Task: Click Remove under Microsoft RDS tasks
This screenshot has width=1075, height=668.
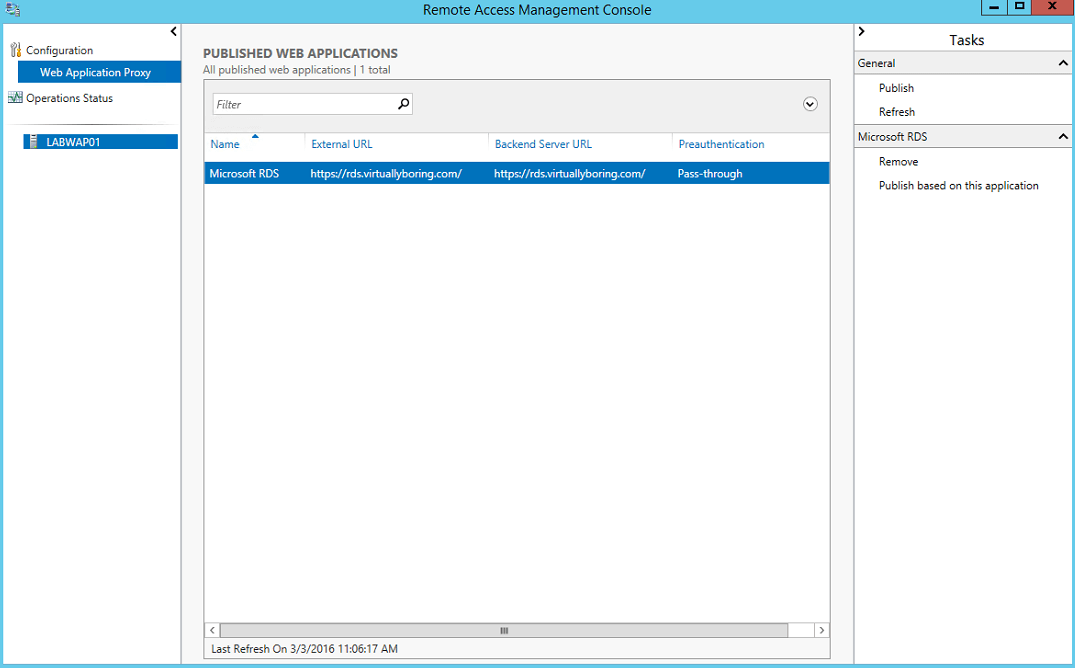Action: pos(898,162)
